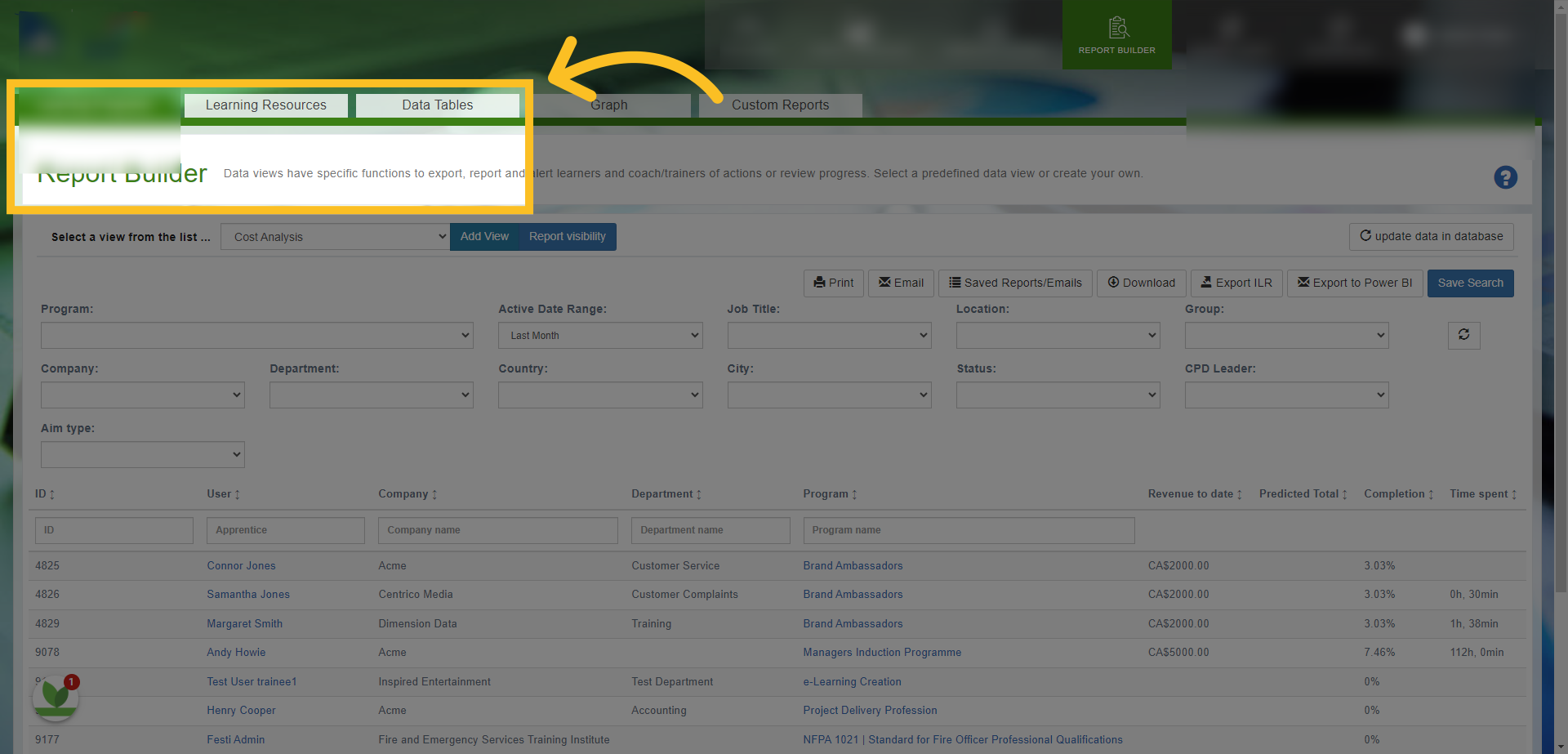Switch to the Data Tables tab
Image resolution: width=1568 pixels, height=754 pixels.
click(438, 105)
